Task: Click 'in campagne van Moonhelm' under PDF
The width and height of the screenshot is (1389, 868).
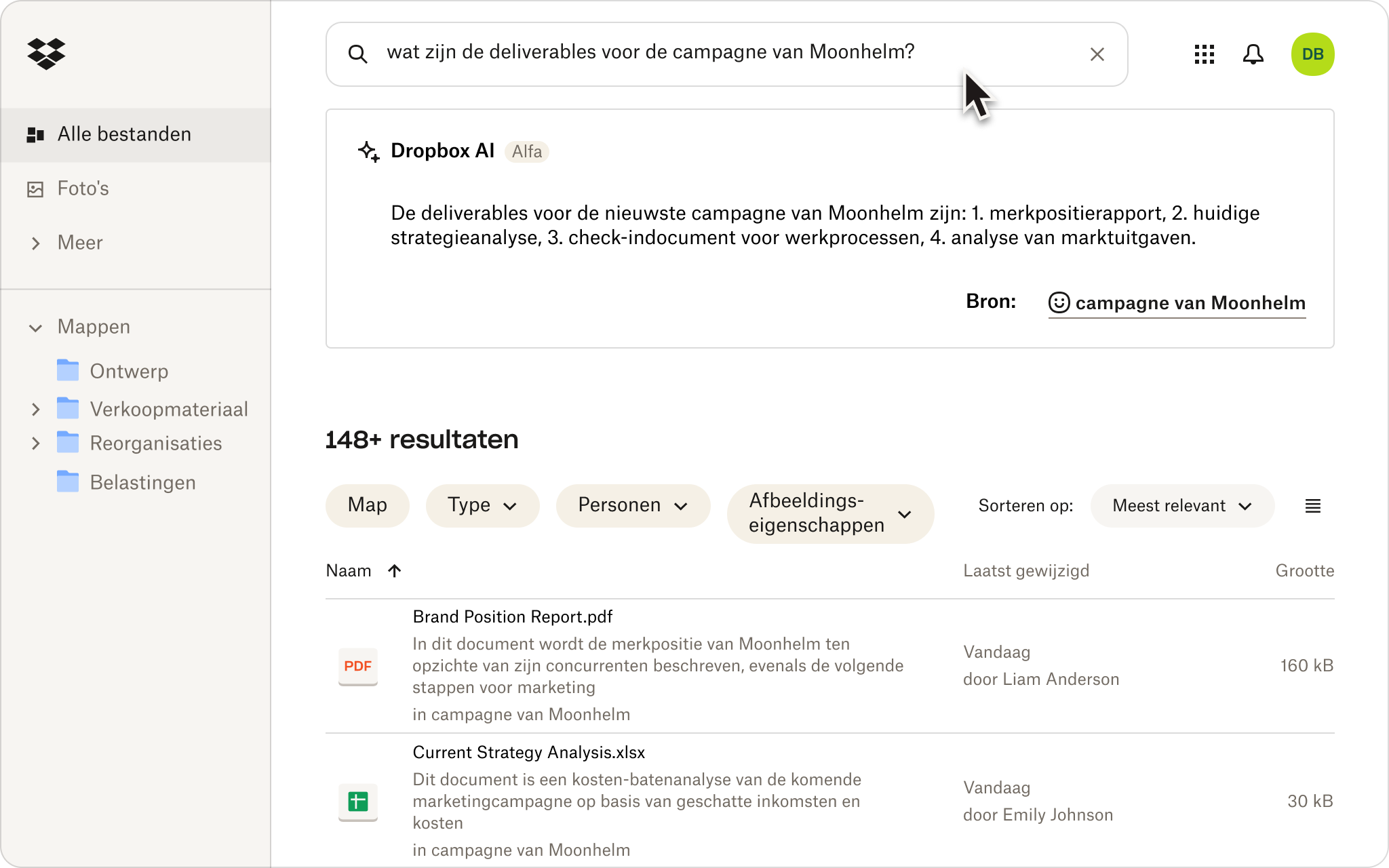Action: pyautogui.click(x=521, y=715)
